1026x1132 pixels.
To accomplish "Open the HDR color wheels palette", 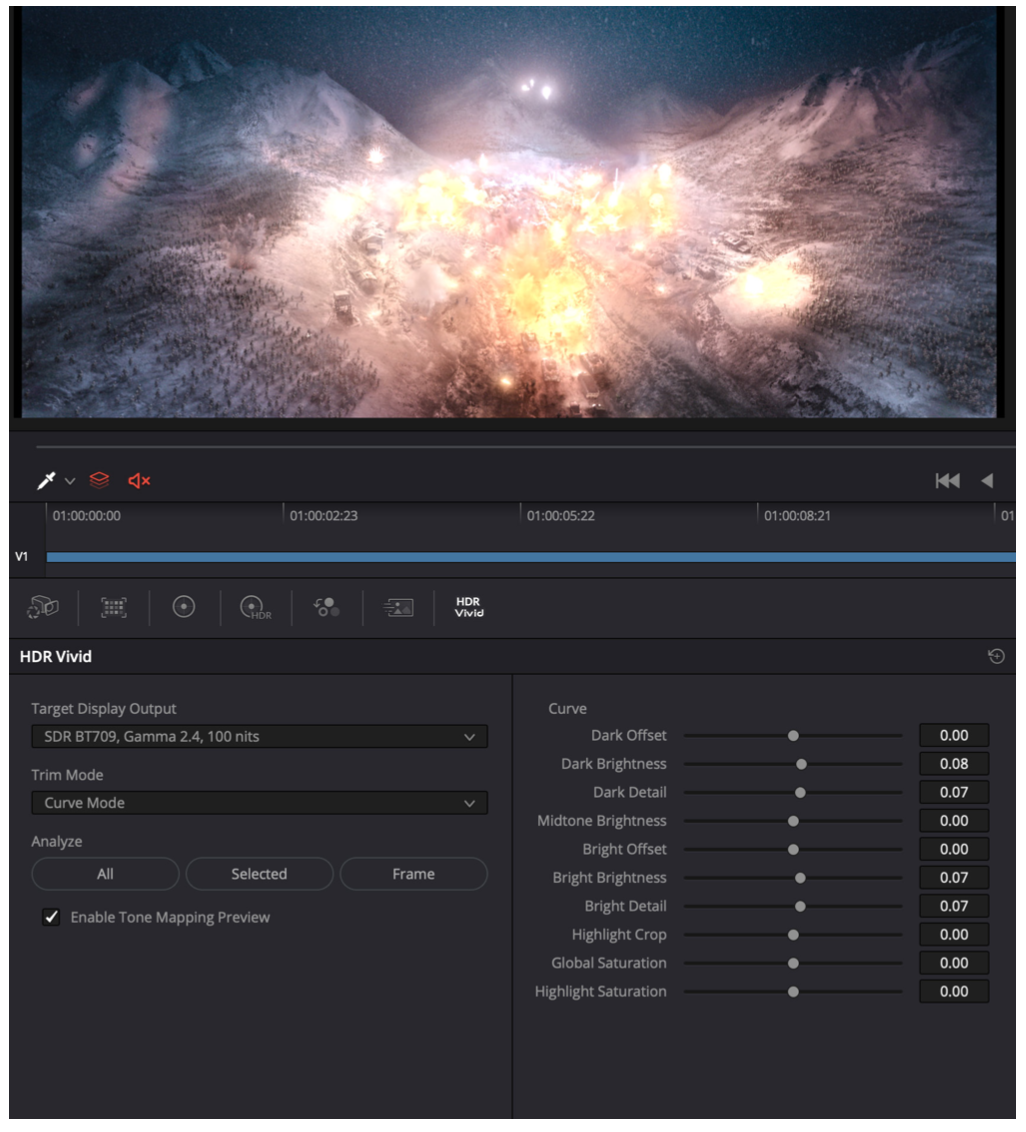I will 256,607.
